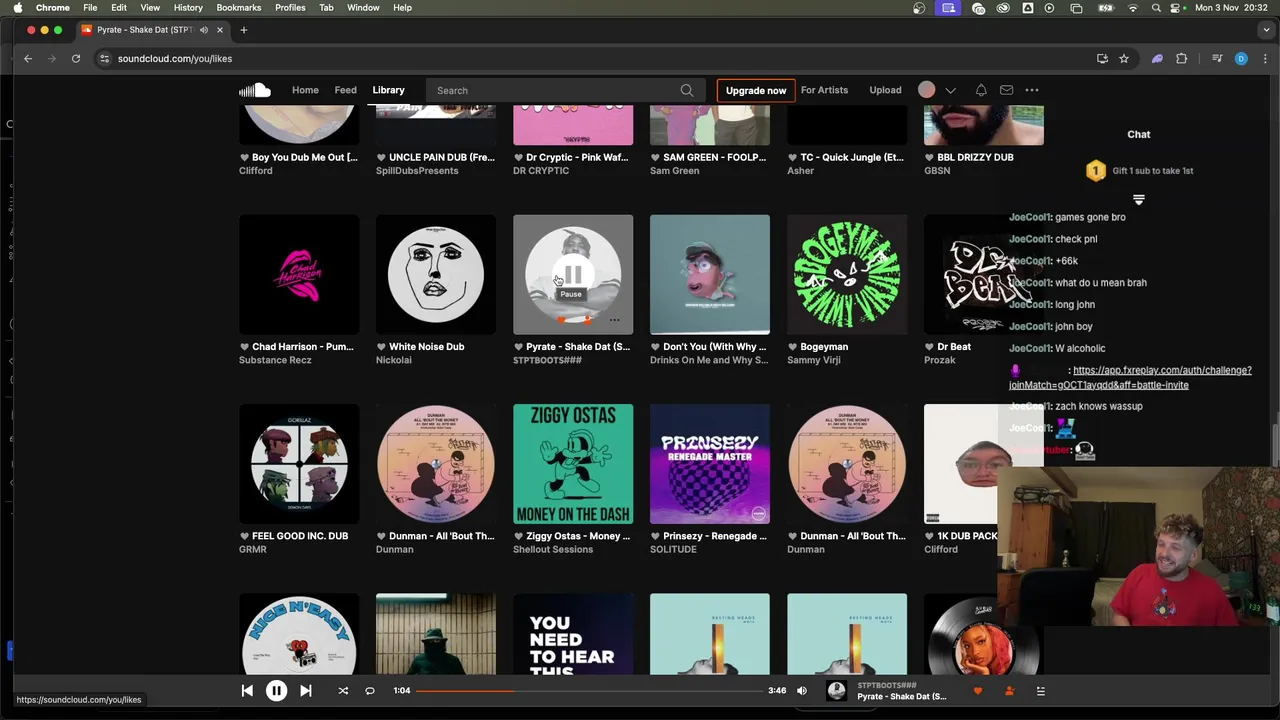Unlike Ziggy Ostas - Money track
1280x720 pixels.
(518, 536)
